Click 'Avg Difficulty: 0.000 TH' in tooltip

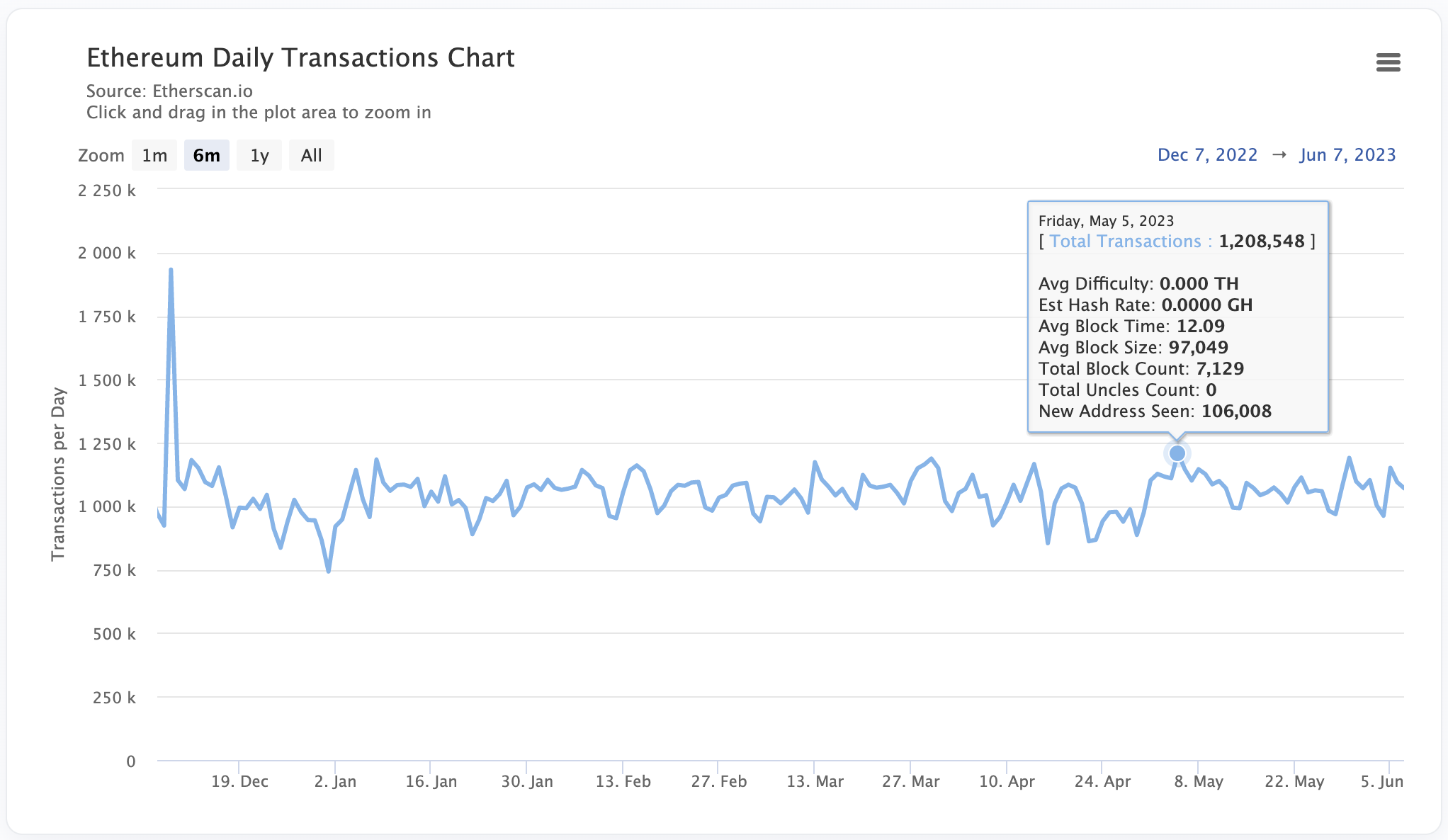(x=1138, y=284)
